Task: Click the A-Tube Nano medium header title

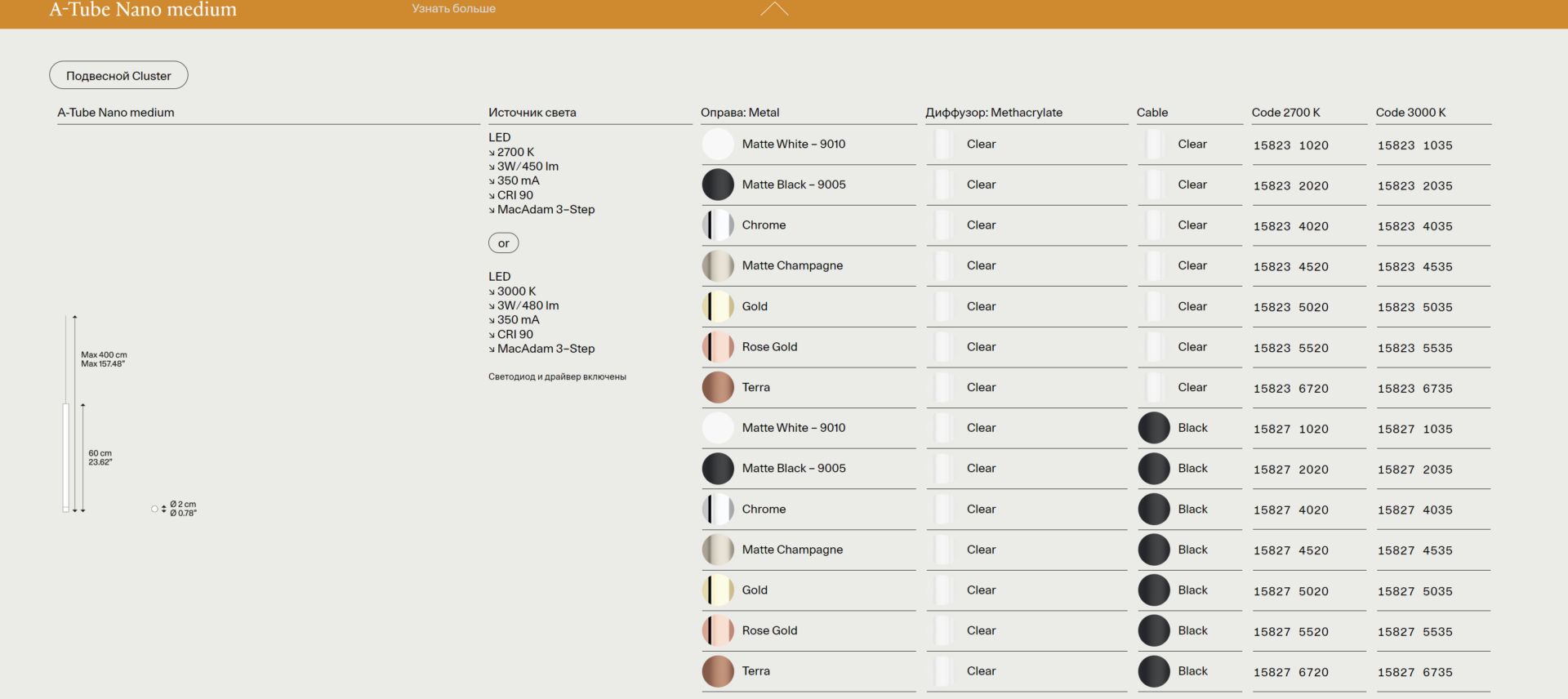Action: coord(143,10)
